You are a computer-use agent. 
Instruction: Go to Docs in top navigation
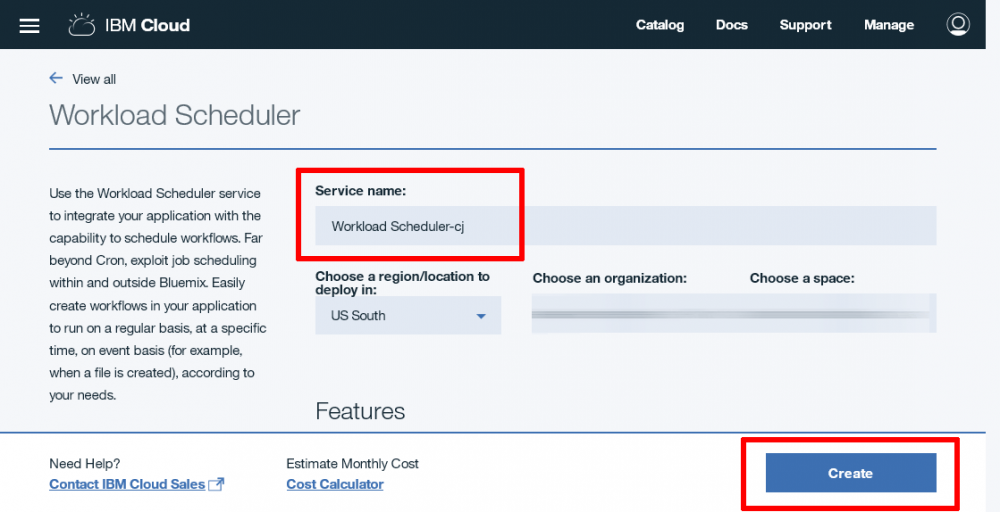731,25
